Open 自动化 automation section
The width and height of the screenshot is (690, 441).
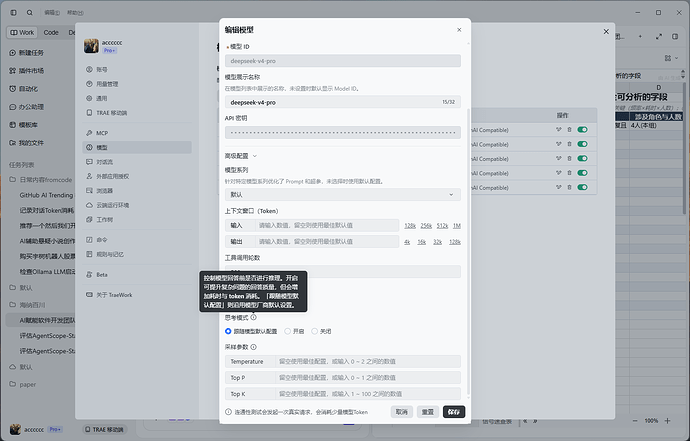(24, 89)
